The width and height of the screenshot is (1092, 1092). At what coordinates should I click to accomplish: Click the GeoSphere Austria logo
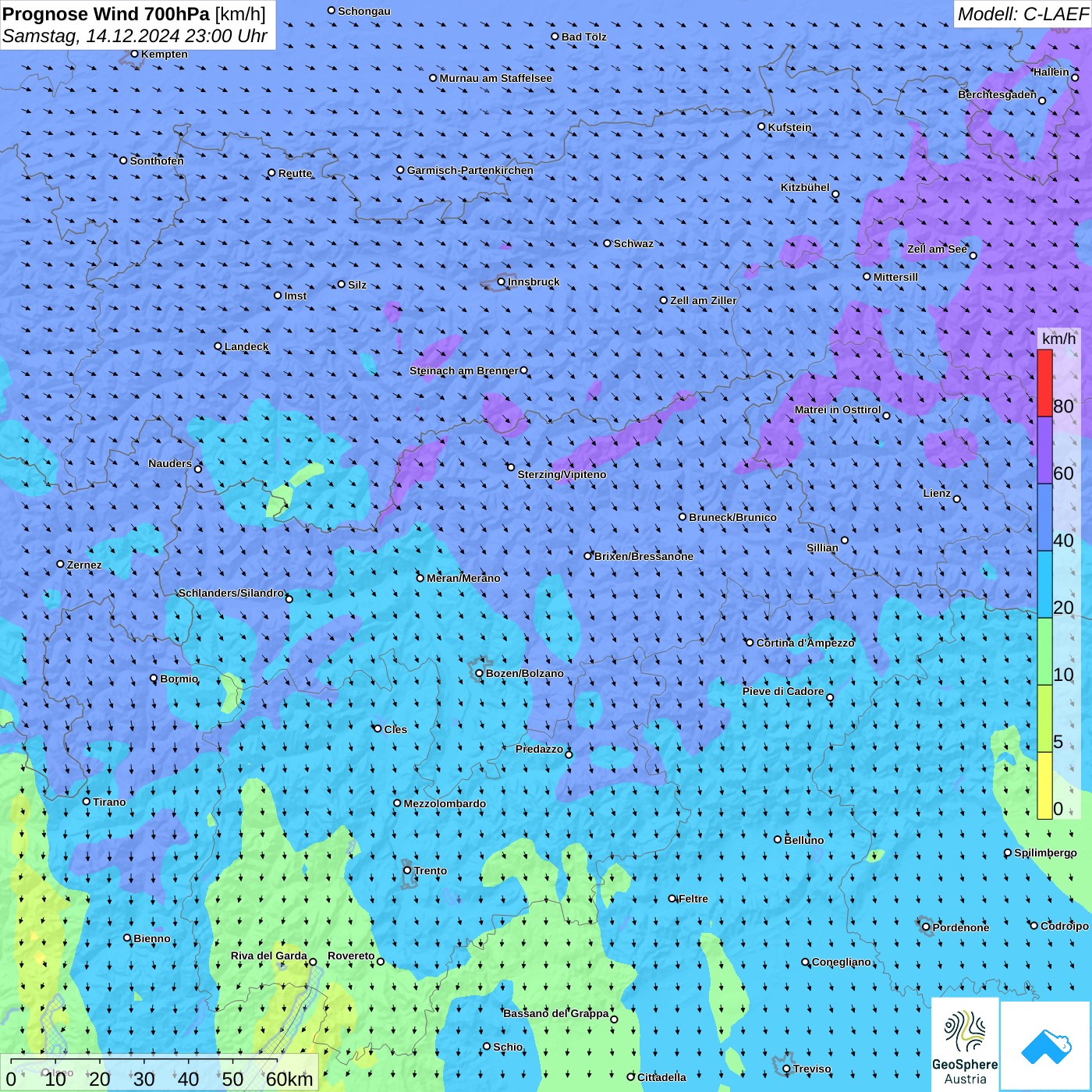coord(965,1044)
